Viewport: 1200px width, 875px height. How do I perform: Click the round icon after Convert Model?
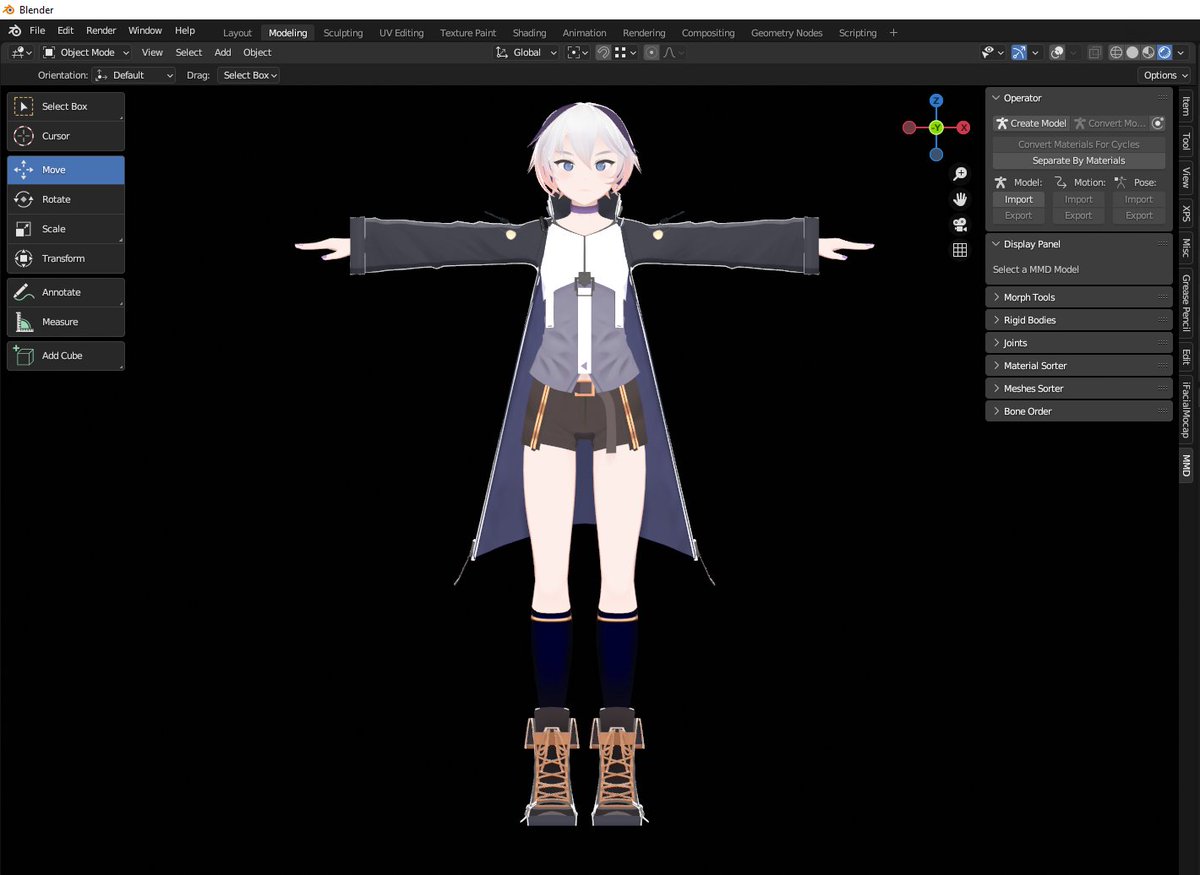point(1158,124)
